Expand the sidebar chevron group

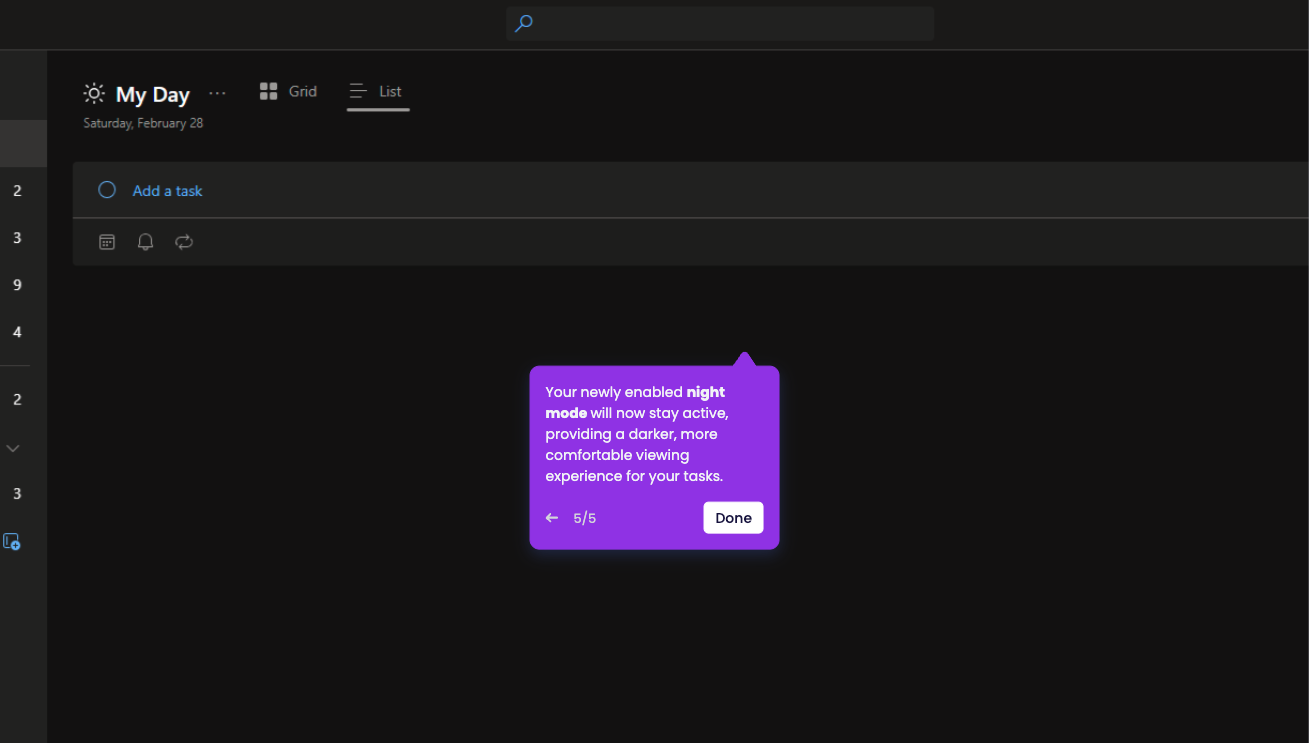(13, 448)
